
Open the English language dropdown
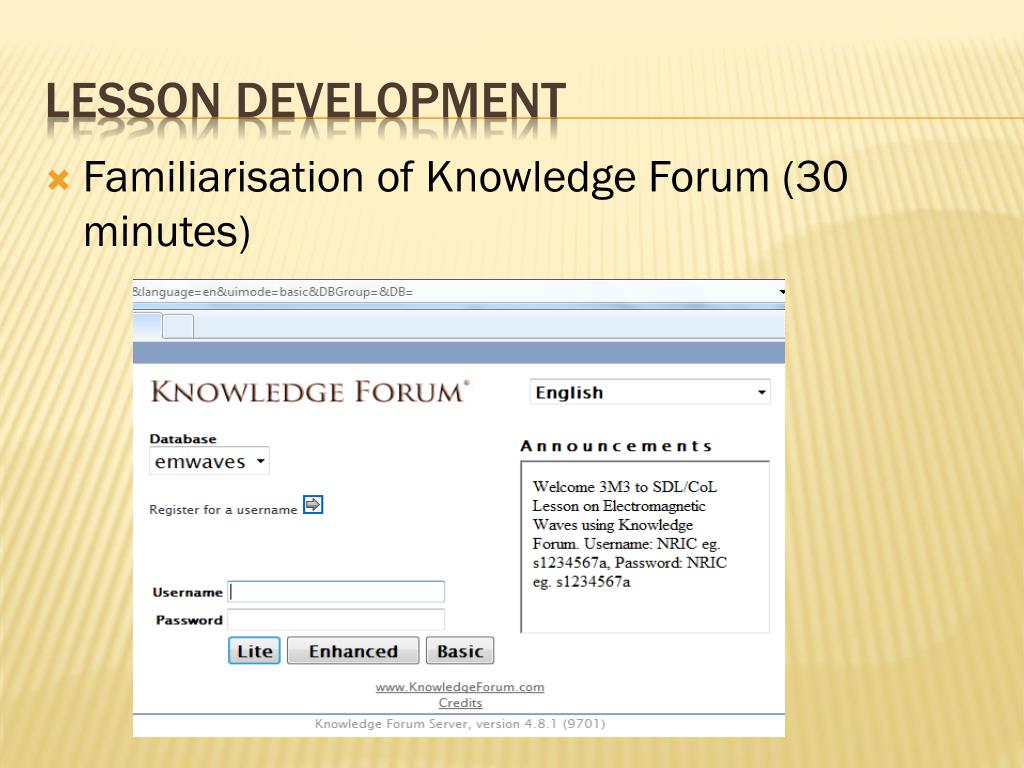point(650,392)
